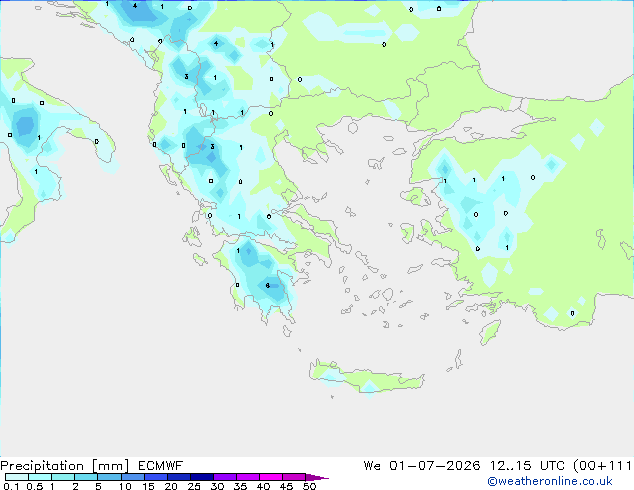Click the '6' precipitation value over the Peloponnese

[268, 285]
